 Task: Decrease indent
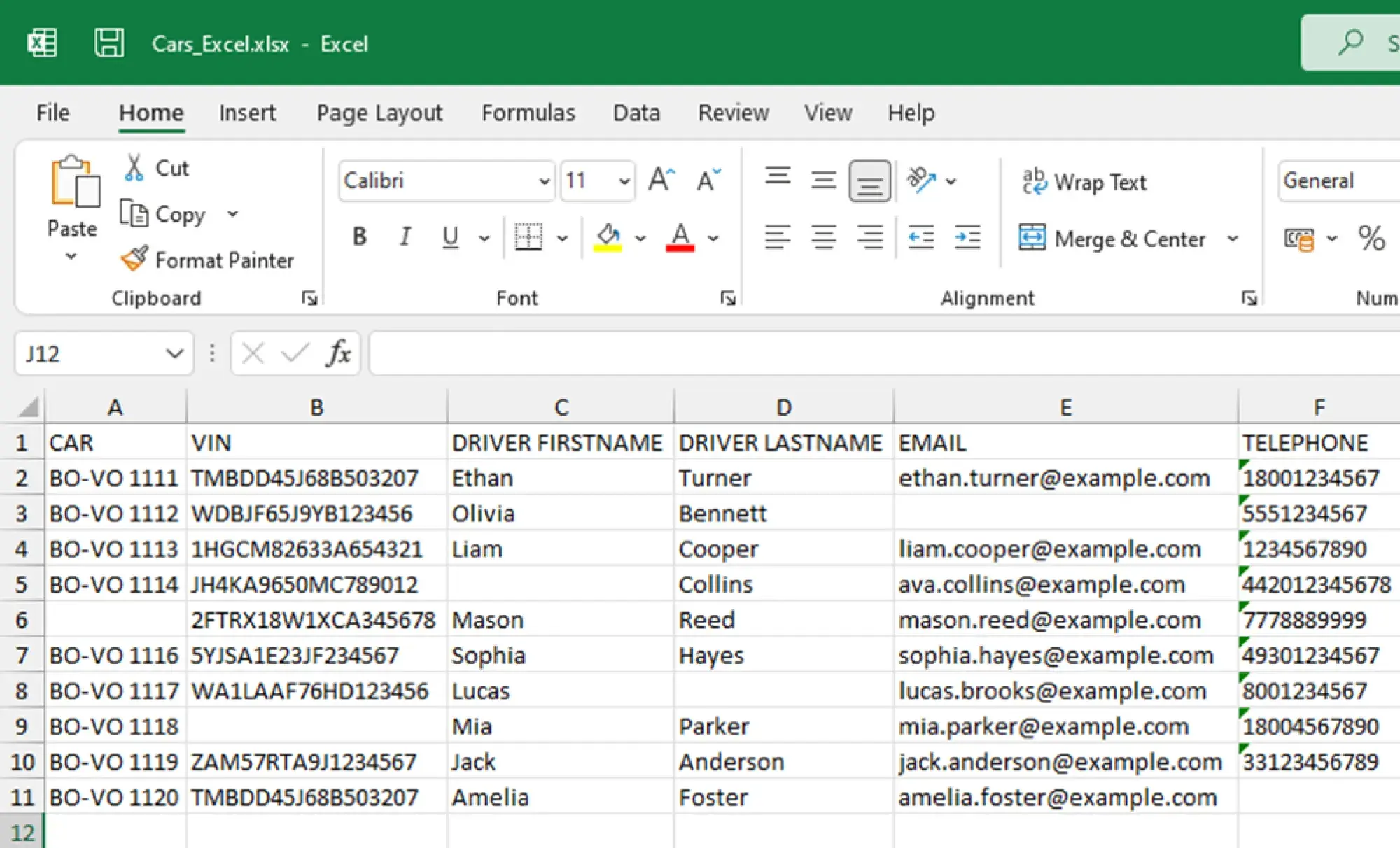tap(921, 237)
